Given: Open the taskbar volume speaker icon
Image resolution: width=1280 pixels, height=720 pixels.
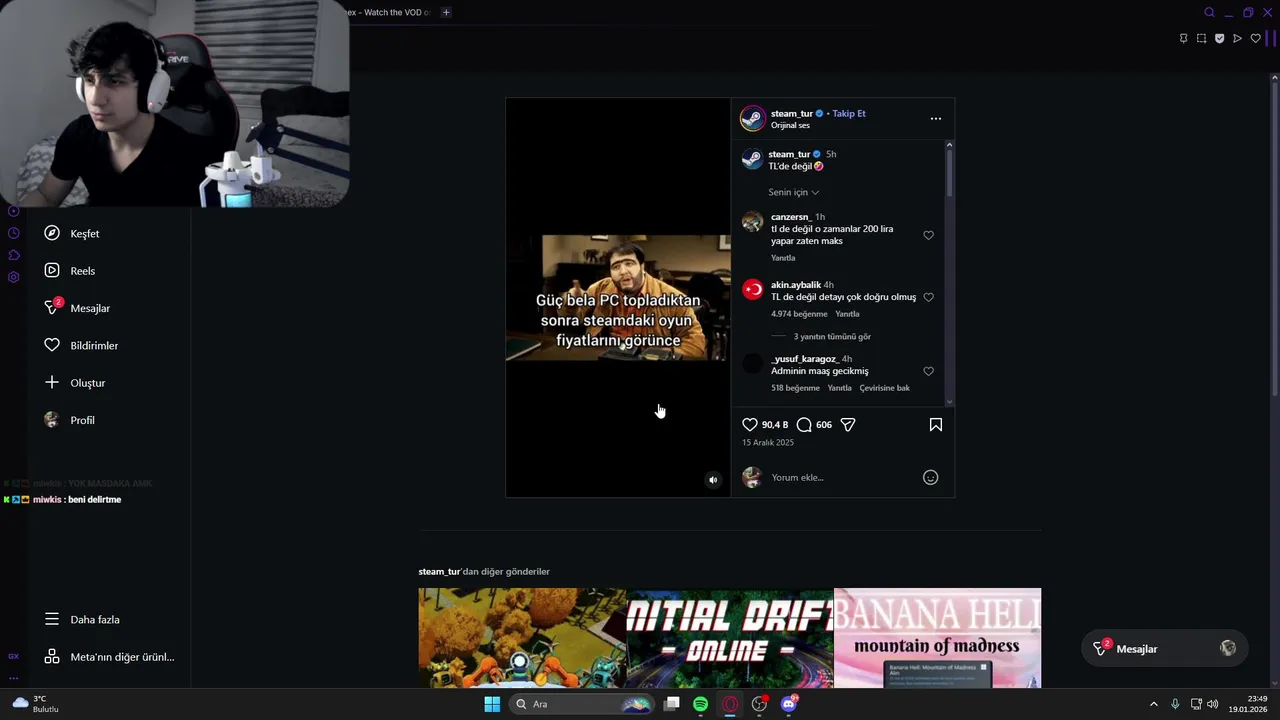Looking at the screenshot, I should click(1213, 704).
